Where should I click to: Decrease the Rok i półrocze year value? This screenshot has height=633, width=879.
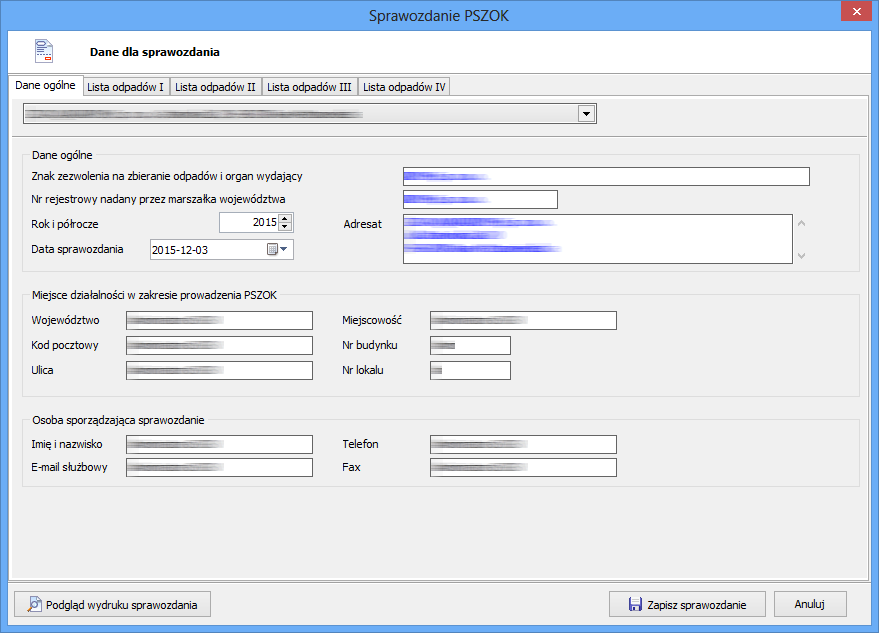(285, 227)
